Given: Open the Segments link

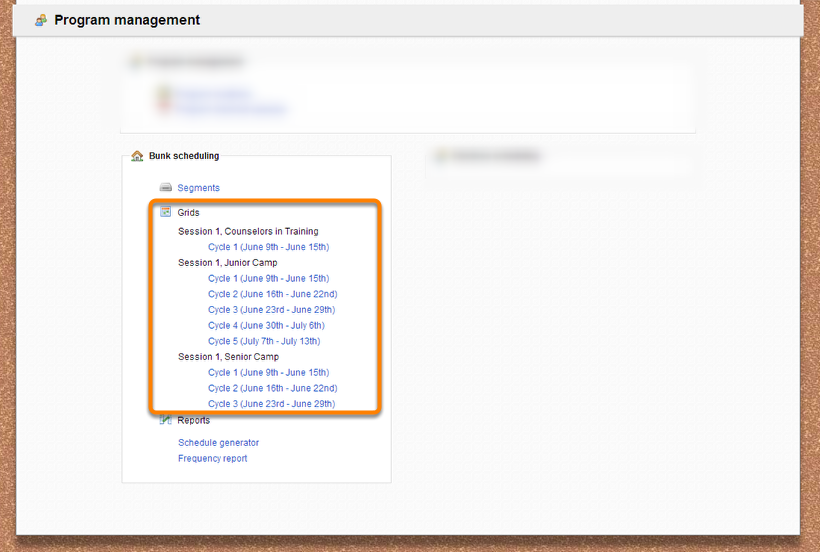Looking at the screenshot, I should [x=198, y=188].
